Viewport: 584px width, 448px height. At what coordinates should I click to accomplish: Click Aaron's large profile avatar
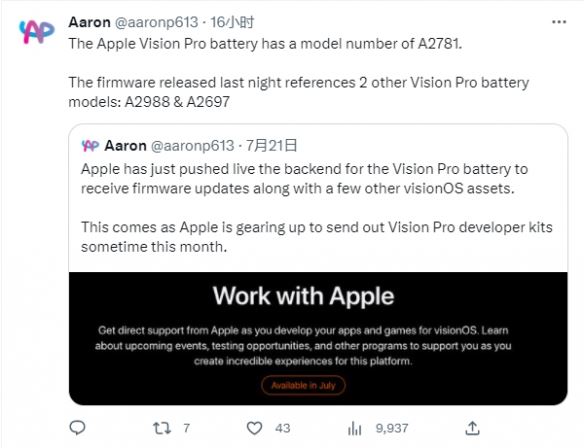click(x=36, y=32)
